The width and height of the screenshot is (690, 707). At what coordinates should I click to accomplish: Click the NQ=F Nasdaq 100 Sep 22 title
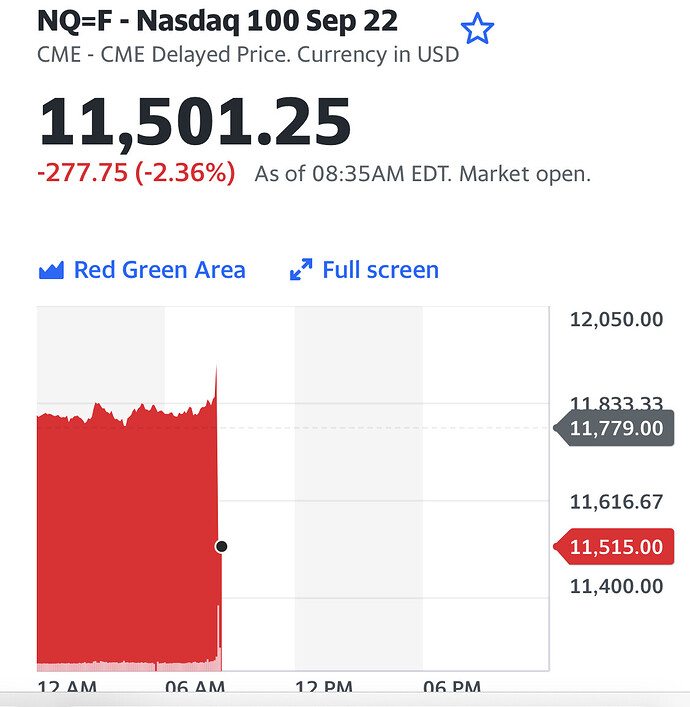pyautogui.click(x=217, y=21)
